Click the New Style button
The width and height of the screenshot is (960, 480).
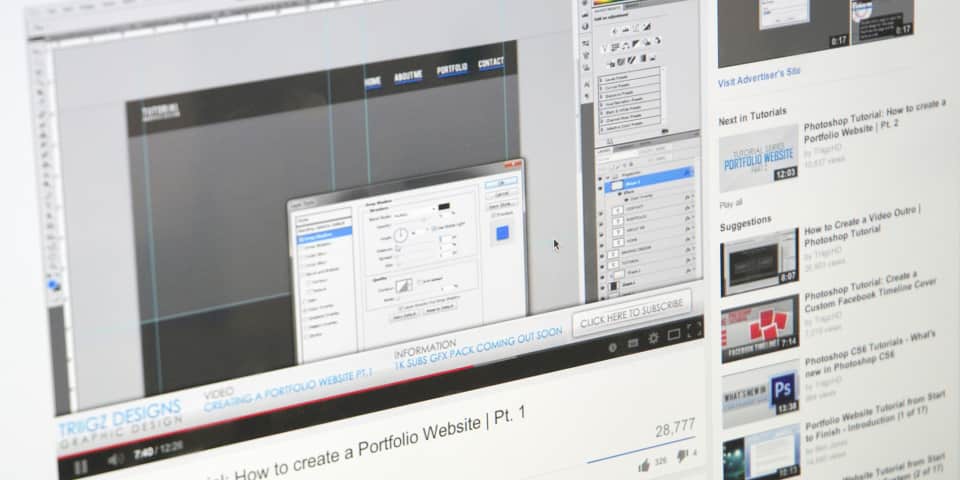coord(501,206)
